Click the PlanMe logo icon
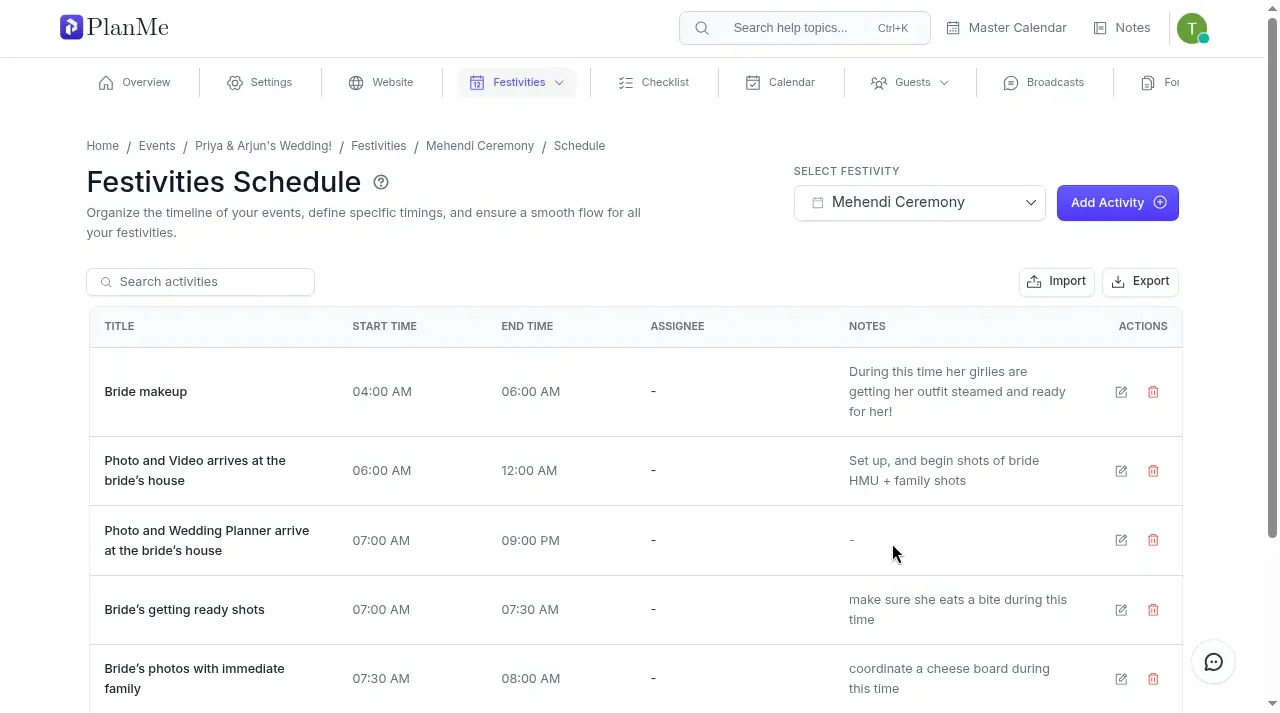This screenshot has width=1280, height=713. pyautogui.click(x=71, y=27)
